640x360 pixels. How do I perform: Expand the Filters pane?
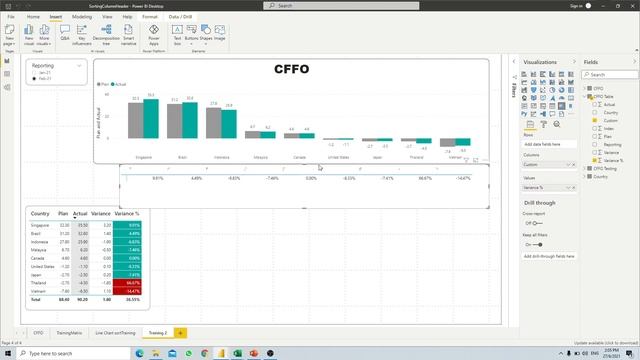tap(514, 62)
